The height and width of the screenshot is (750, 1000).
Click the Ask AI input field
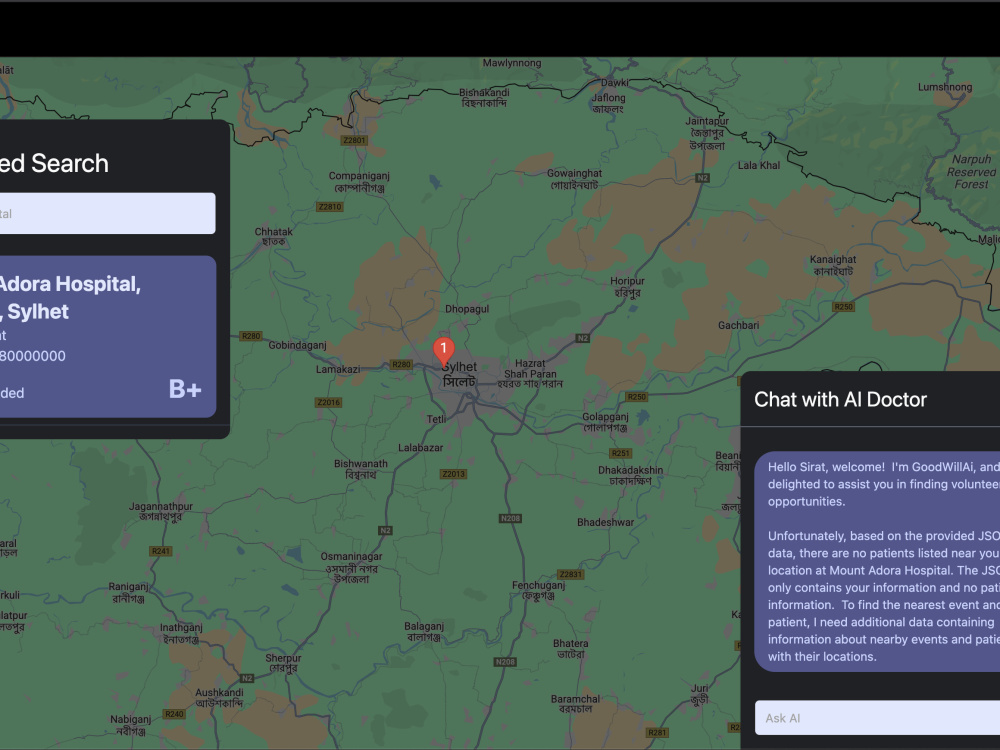[878, 718]
